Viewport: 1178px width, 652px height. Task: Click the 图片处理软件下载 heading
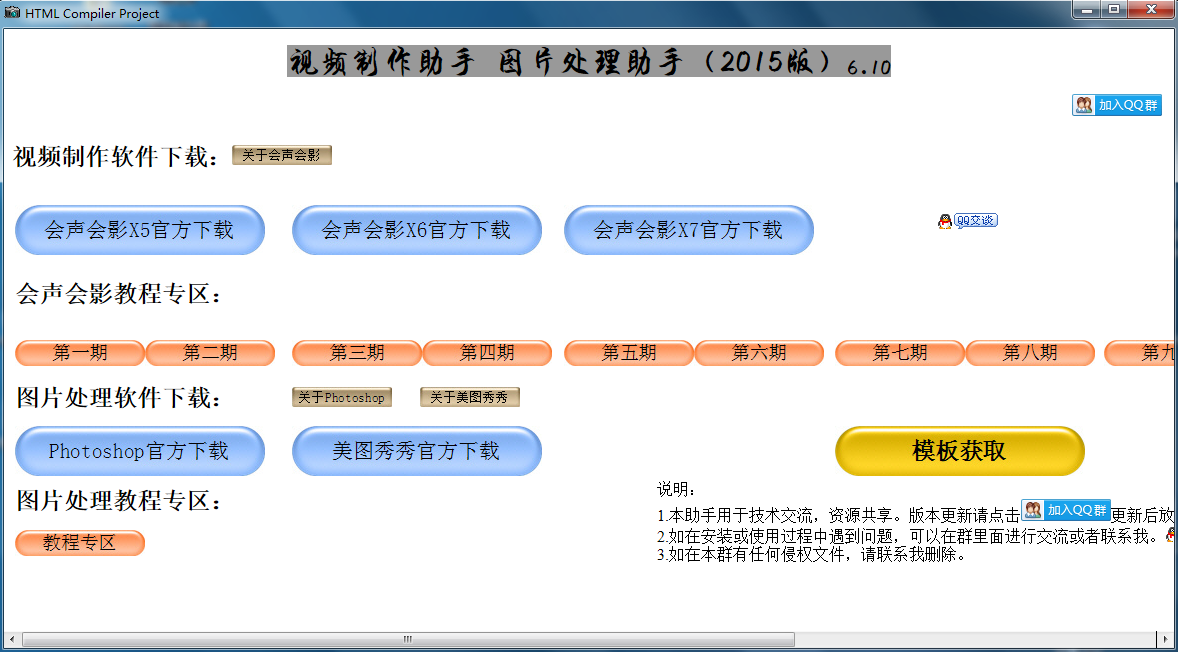coord(119,398)
